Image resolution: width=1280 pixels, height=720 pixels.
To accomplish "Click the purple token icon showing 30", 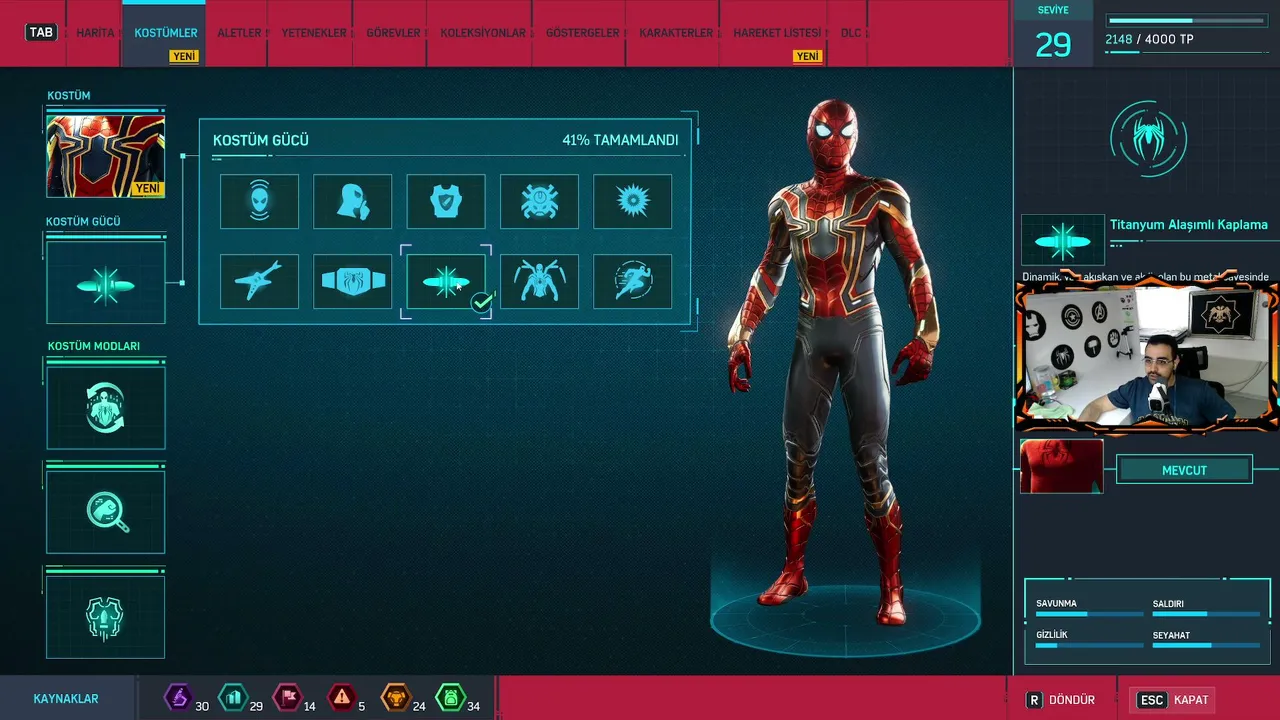I will pyautogui.click(x=178, y=697).
